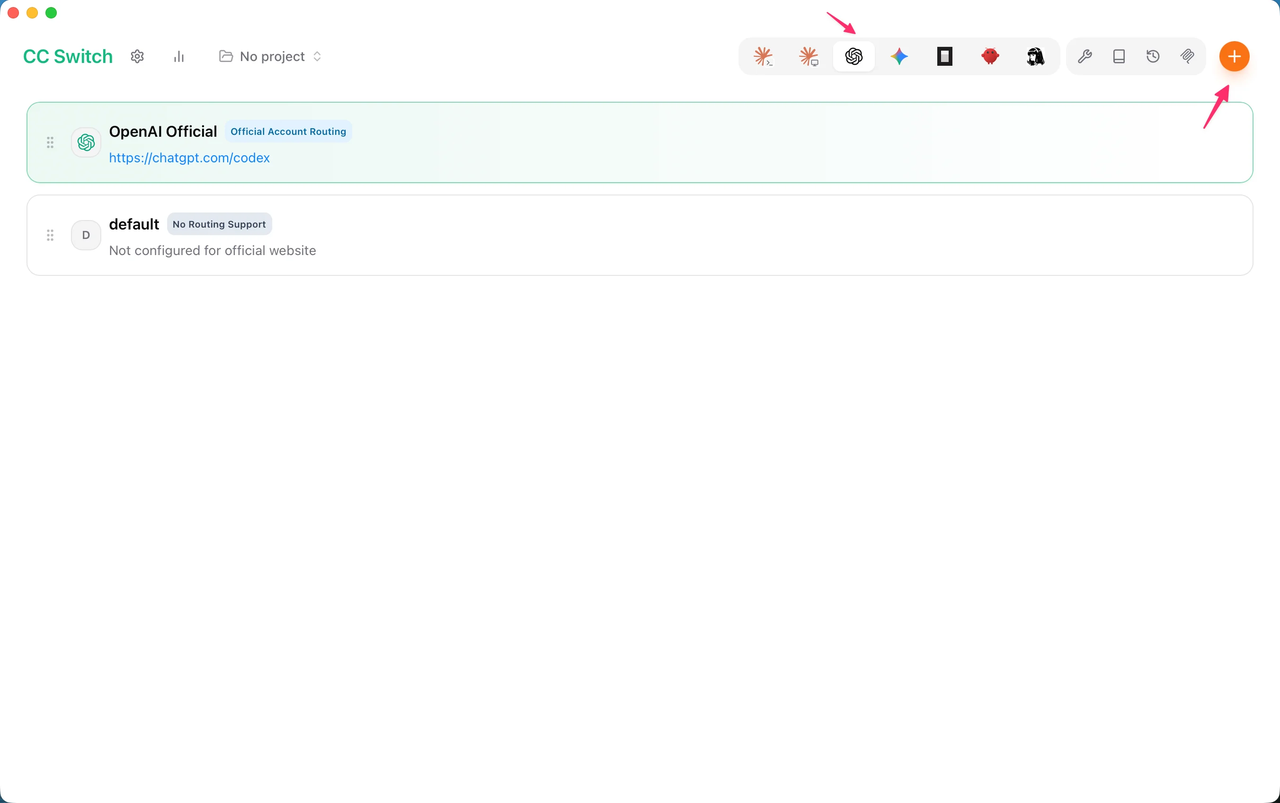Grab the drag handle of default row
The image size is (1280, 803).
coord(50,235)
